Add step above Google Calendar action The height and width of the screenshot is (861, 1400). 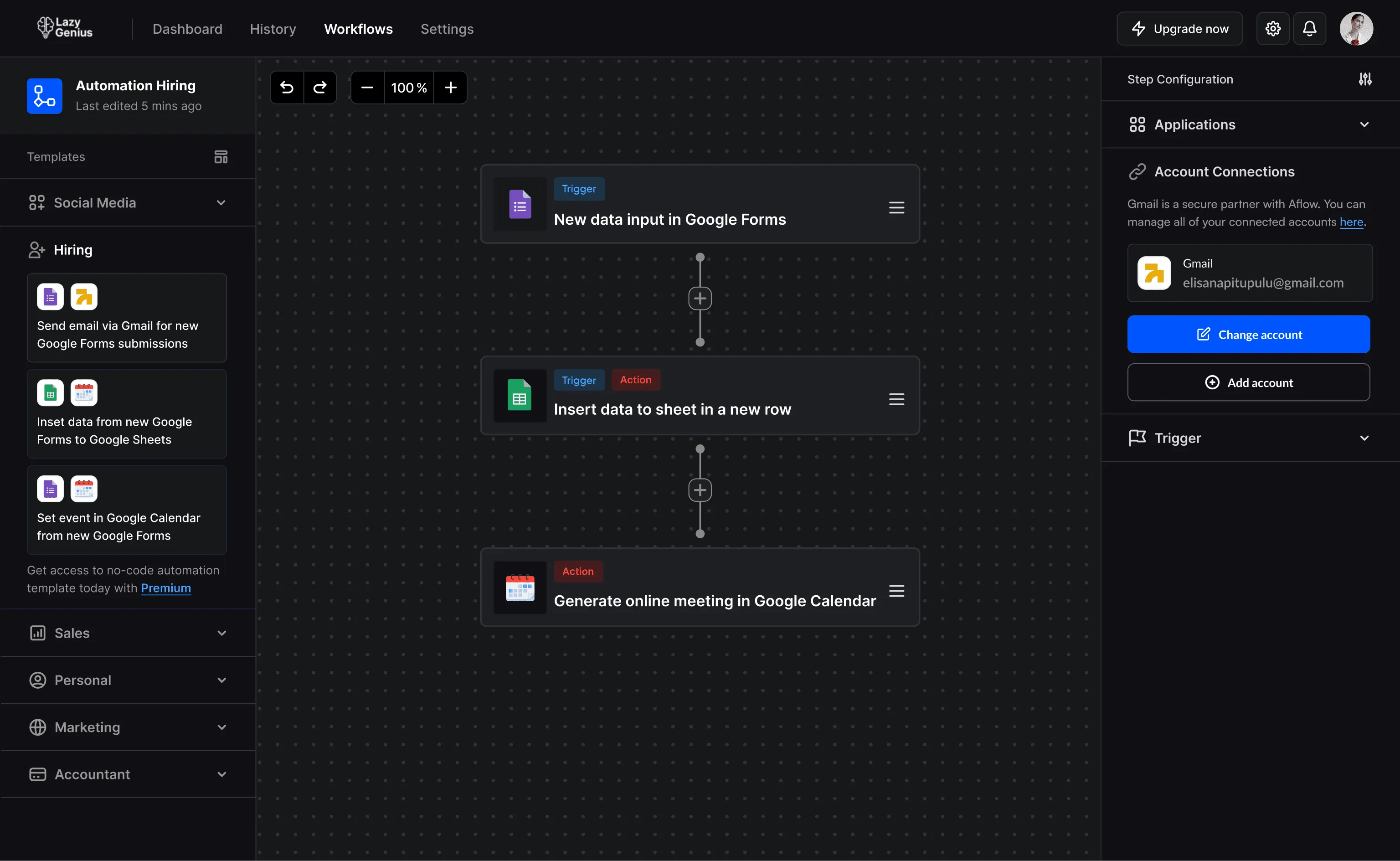[700, 490]
